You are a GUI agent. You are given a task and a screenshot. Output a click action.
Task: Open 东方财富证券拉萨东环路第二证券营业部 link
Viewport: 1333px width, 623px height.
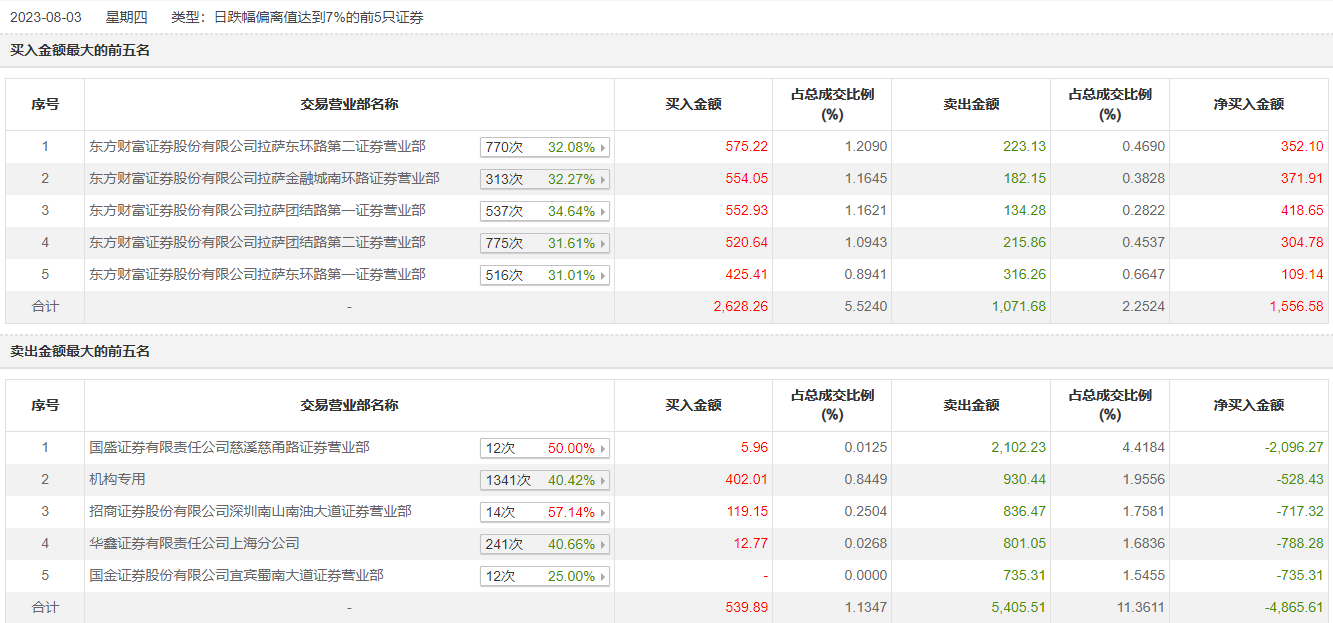coord(257,146)
